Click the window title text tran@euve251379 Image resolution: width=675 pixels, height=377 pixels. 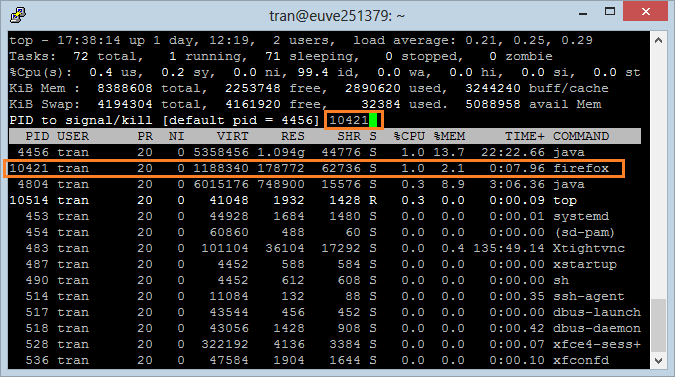(329, 16)
